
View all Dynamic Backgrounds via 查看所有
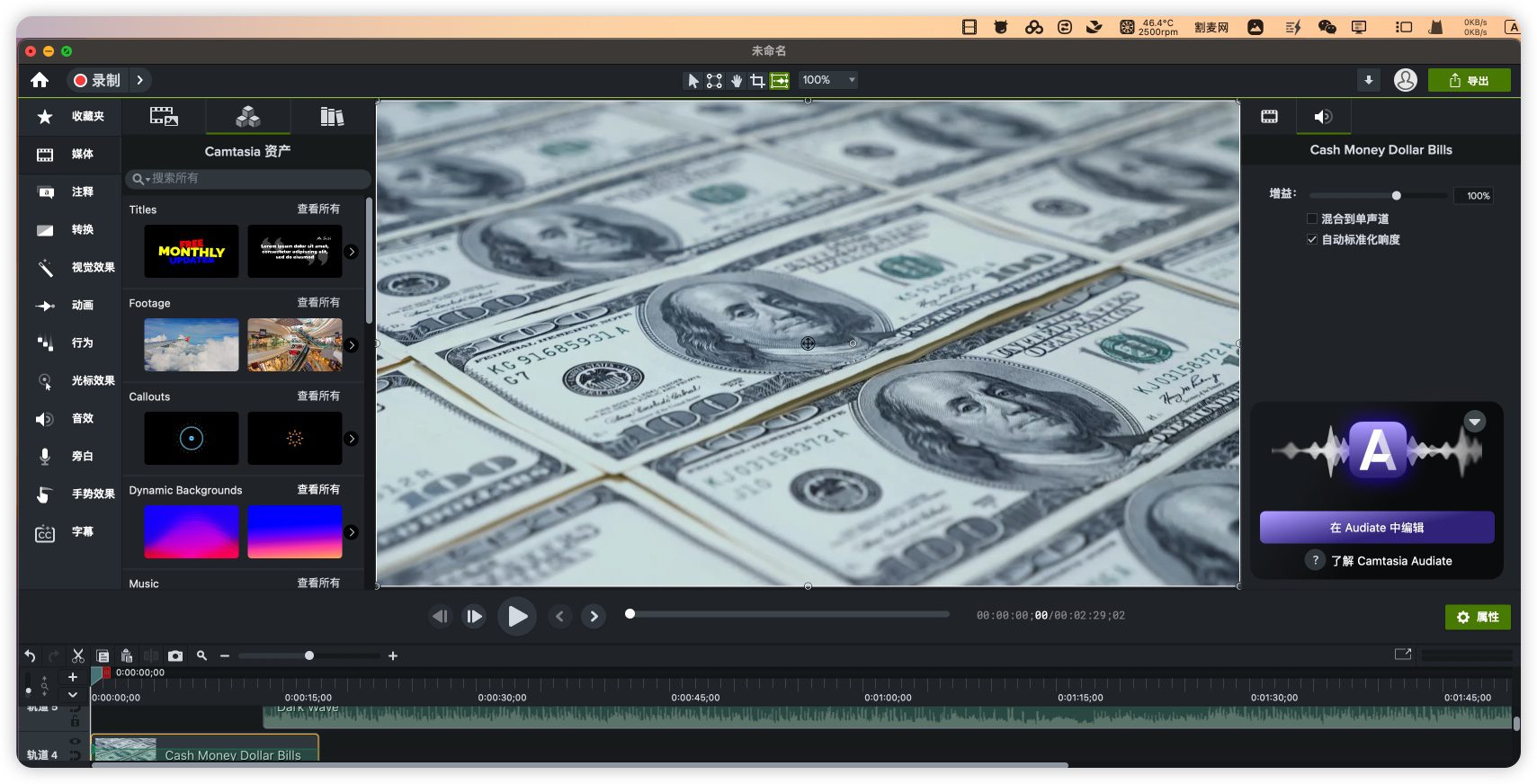[318, 489]
